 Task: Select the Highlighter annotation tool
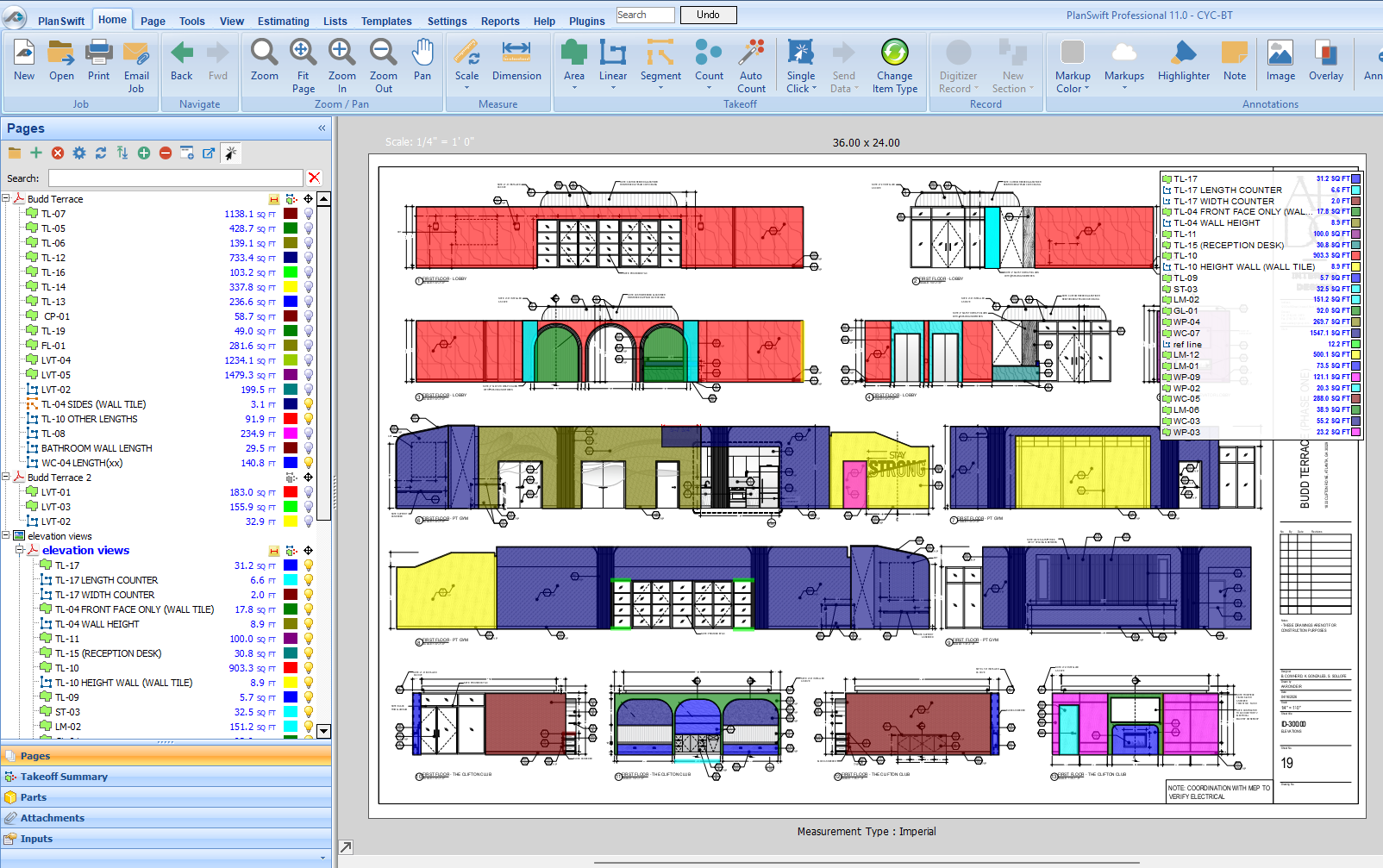pyautogui.click(x=1184, y=53)
